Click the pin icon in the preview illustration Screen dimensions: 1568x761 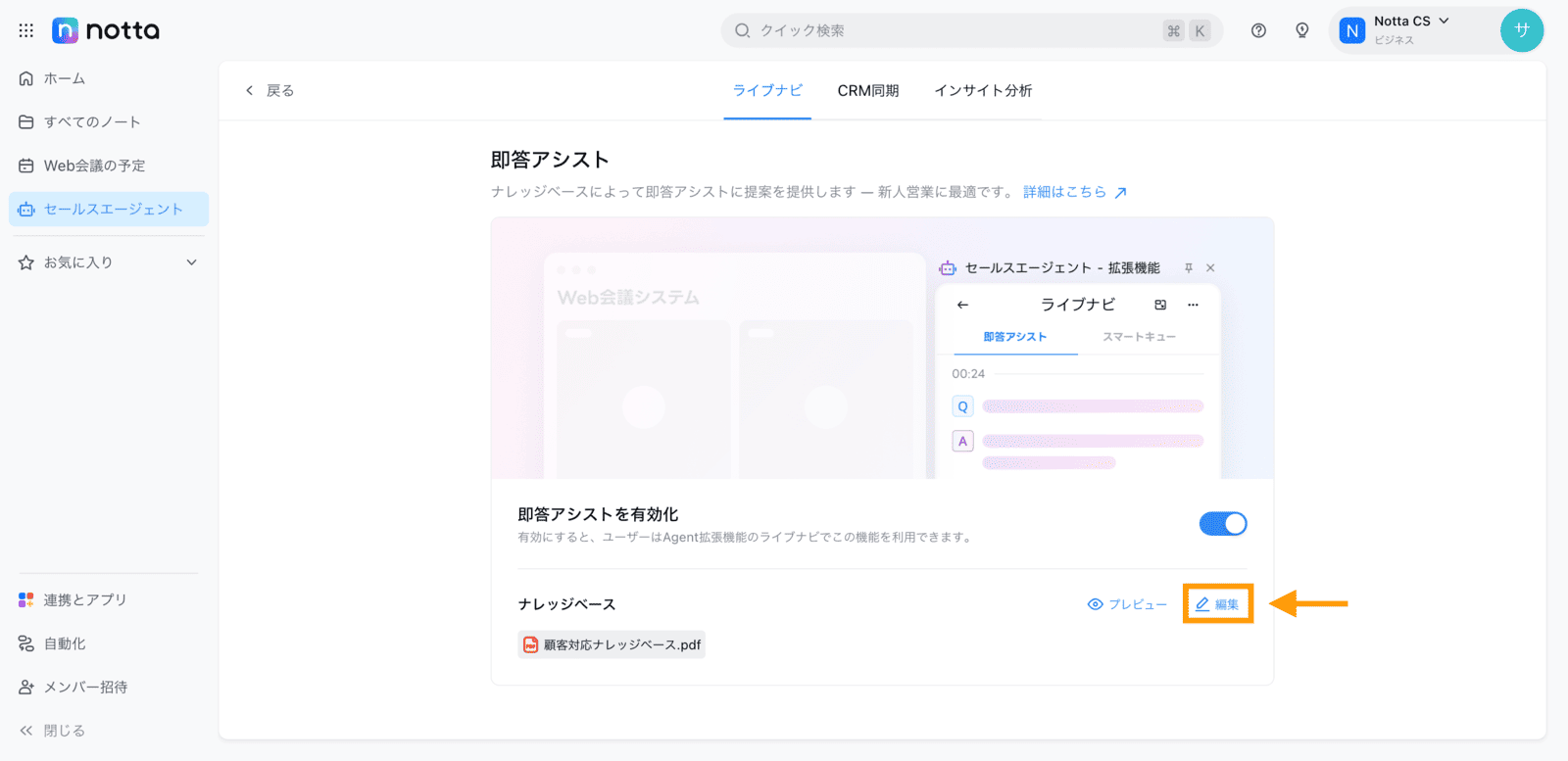click(x=1189, y=267)
